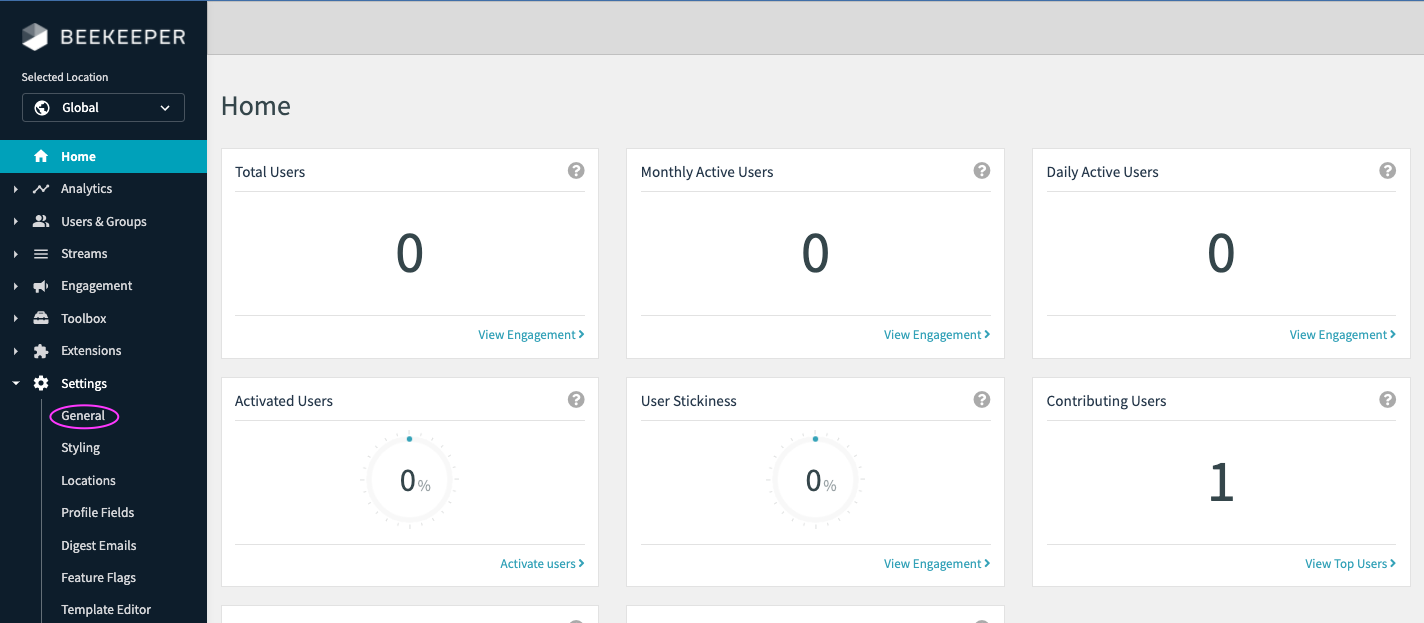Follow View Engagement link on Total Users card
Image resolution: width=1424 pixels, height=623 pixels.
pyautogui.click(x=531, y=335)
